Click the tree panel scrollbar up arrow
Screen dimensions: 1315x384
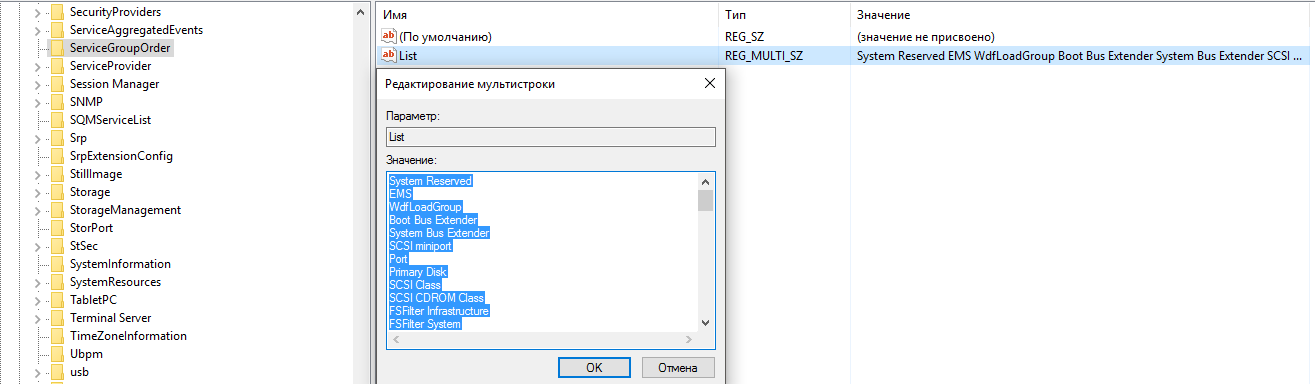tap(360, 12)
